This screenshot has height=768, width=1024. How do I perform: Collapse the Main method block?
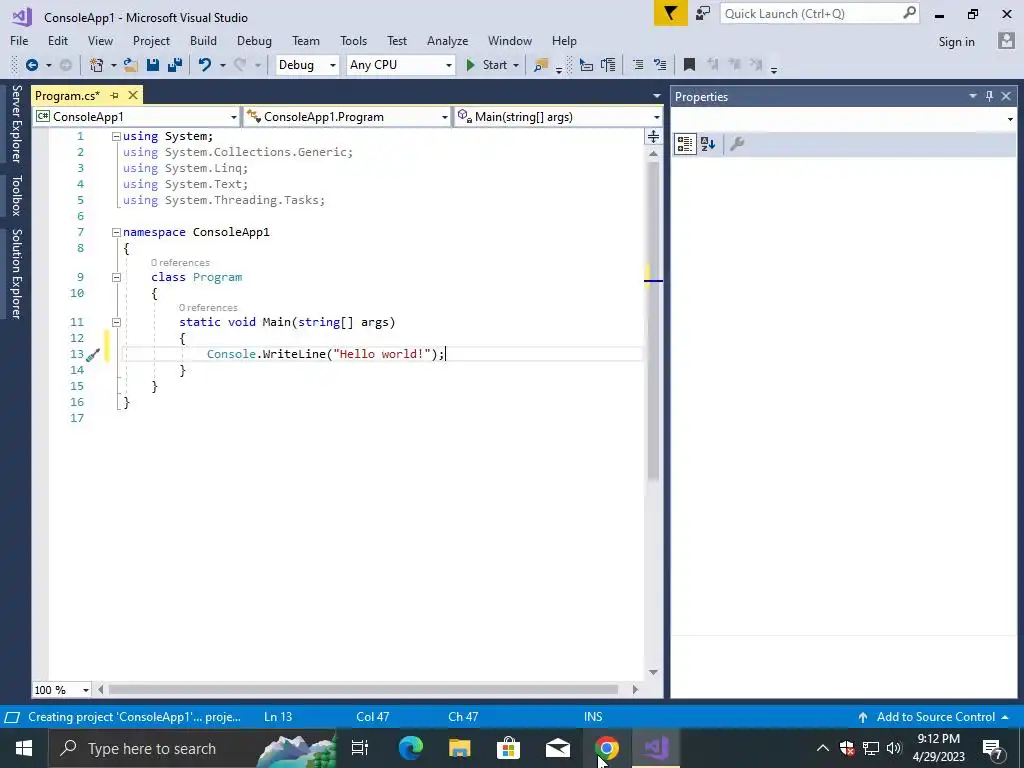click(116, 323)
